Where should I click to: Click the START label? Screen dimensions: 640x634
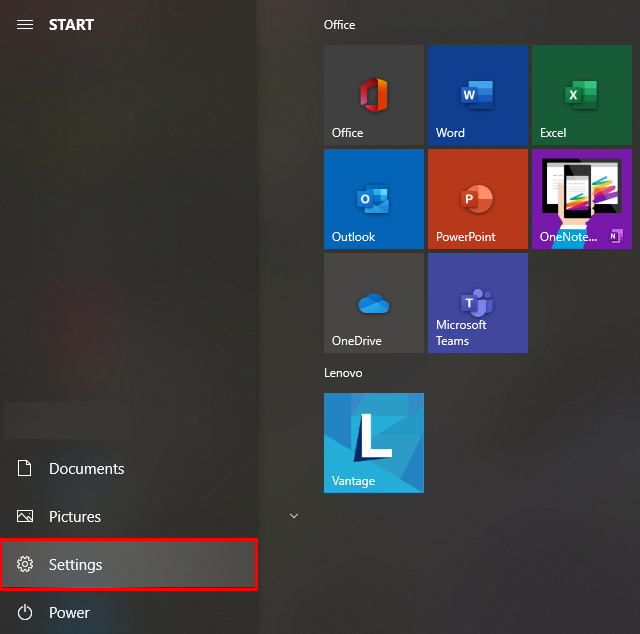pyautogui.click(x=71, y=25)
